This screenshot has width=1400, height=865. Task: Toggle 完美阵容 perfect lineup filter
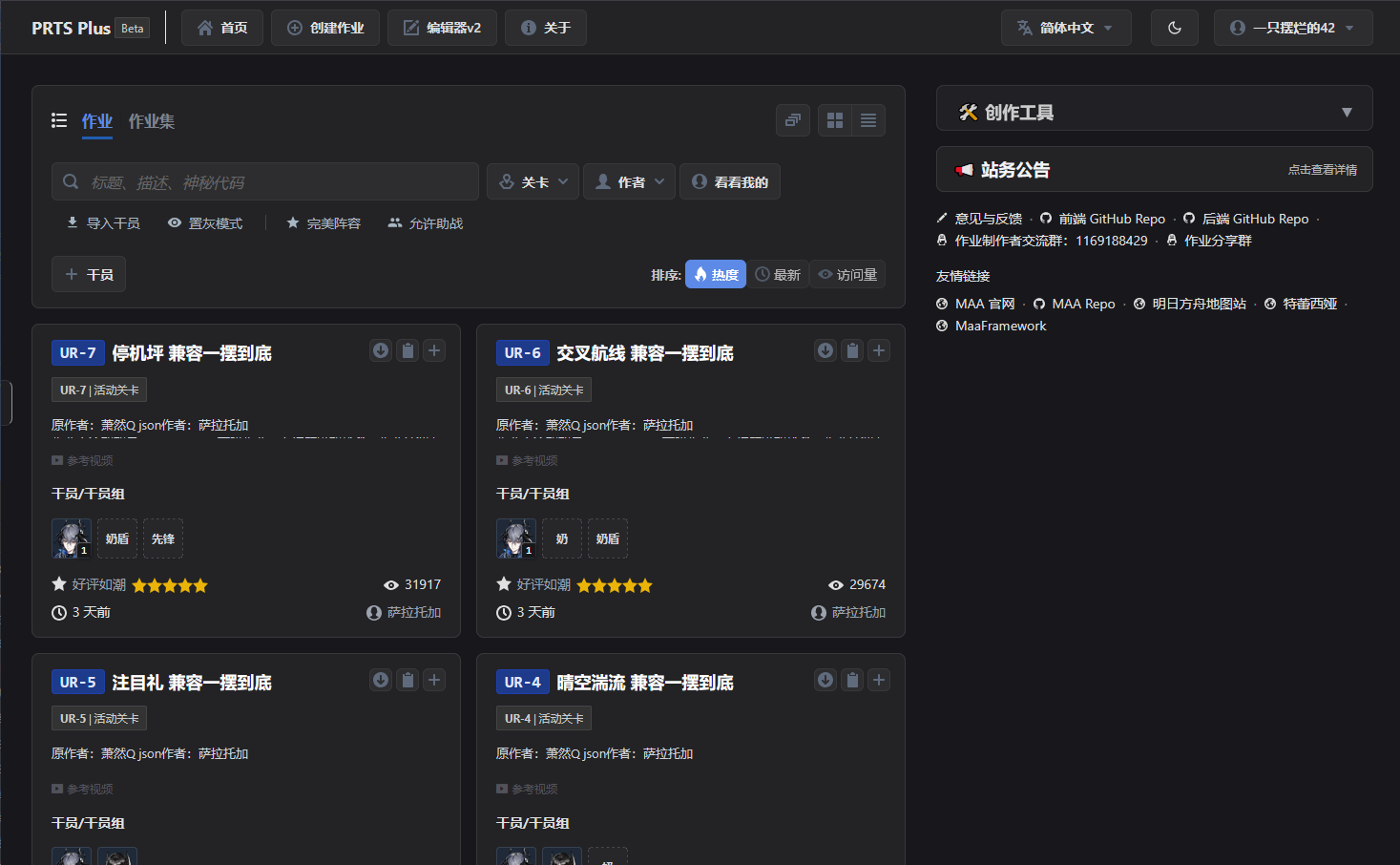tap(324, 223)
